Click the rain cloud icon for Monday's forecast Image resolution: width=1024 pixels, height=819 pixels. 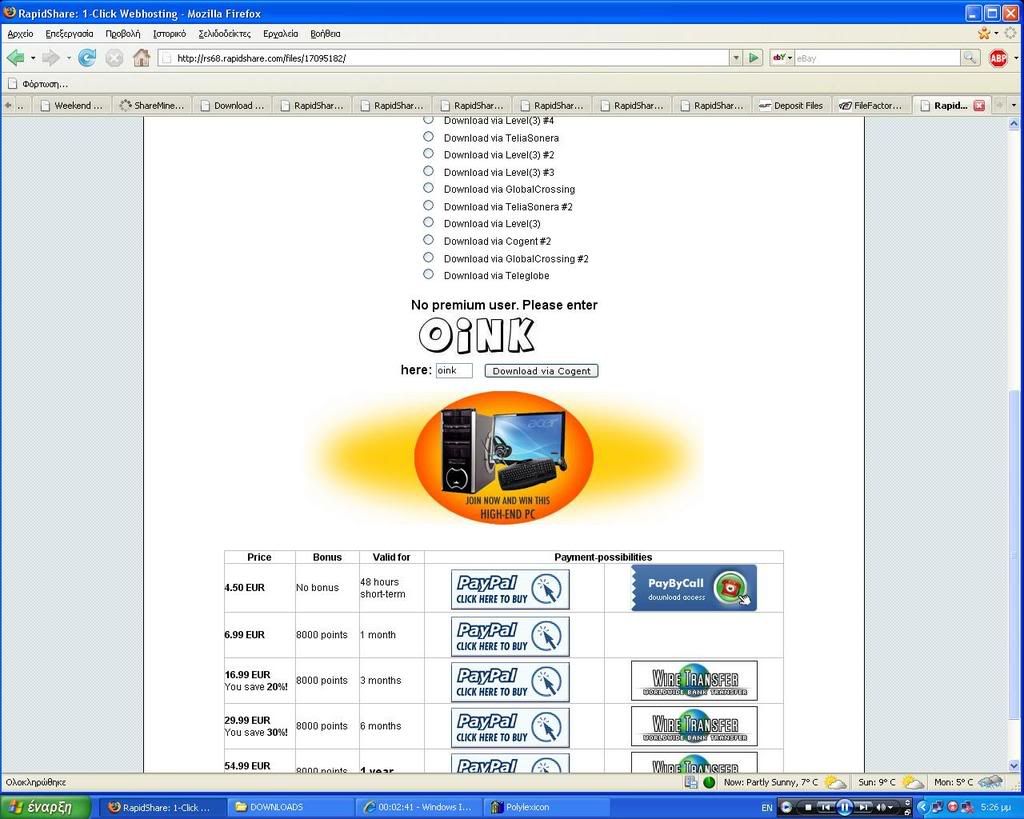991,782
